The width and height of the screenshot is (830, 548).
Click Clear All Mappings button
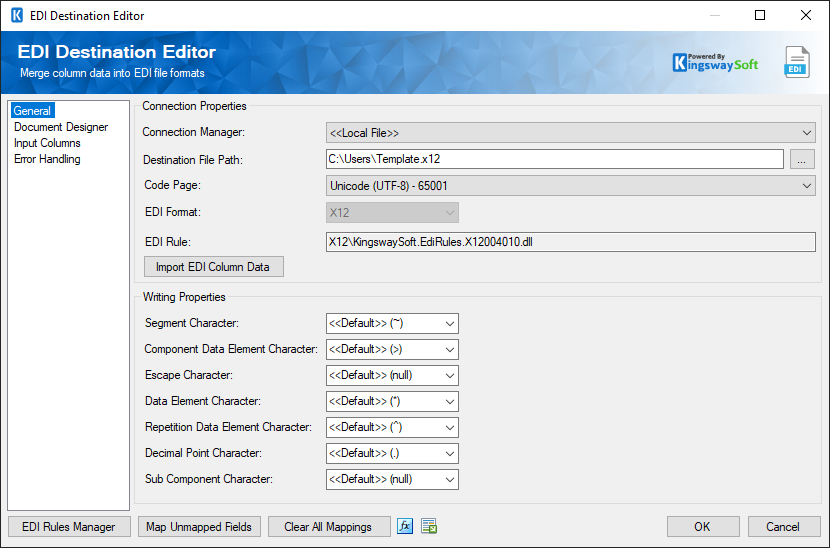tap(328, 527)
